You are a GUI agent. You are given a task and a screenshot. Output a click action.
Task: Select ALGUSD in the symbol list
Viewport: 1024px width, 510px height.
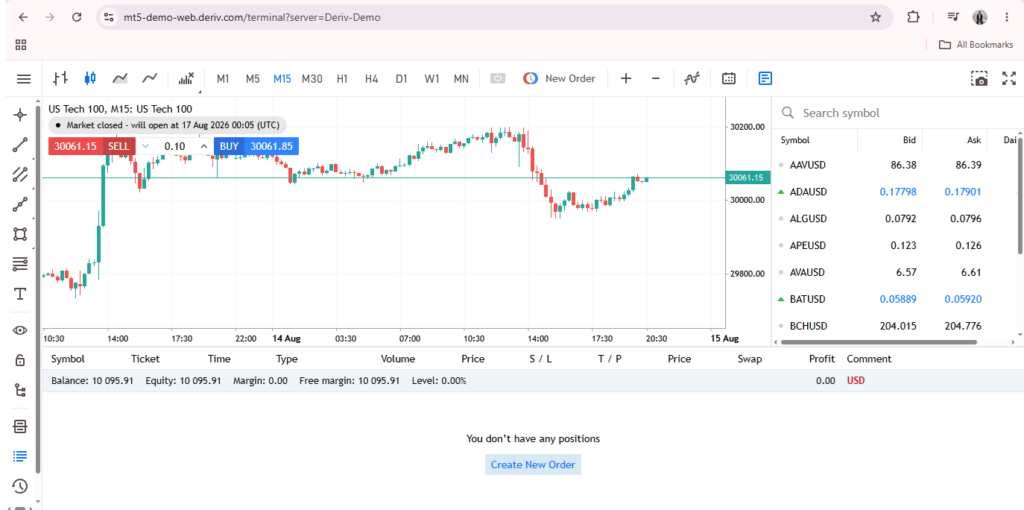point(808,219)
